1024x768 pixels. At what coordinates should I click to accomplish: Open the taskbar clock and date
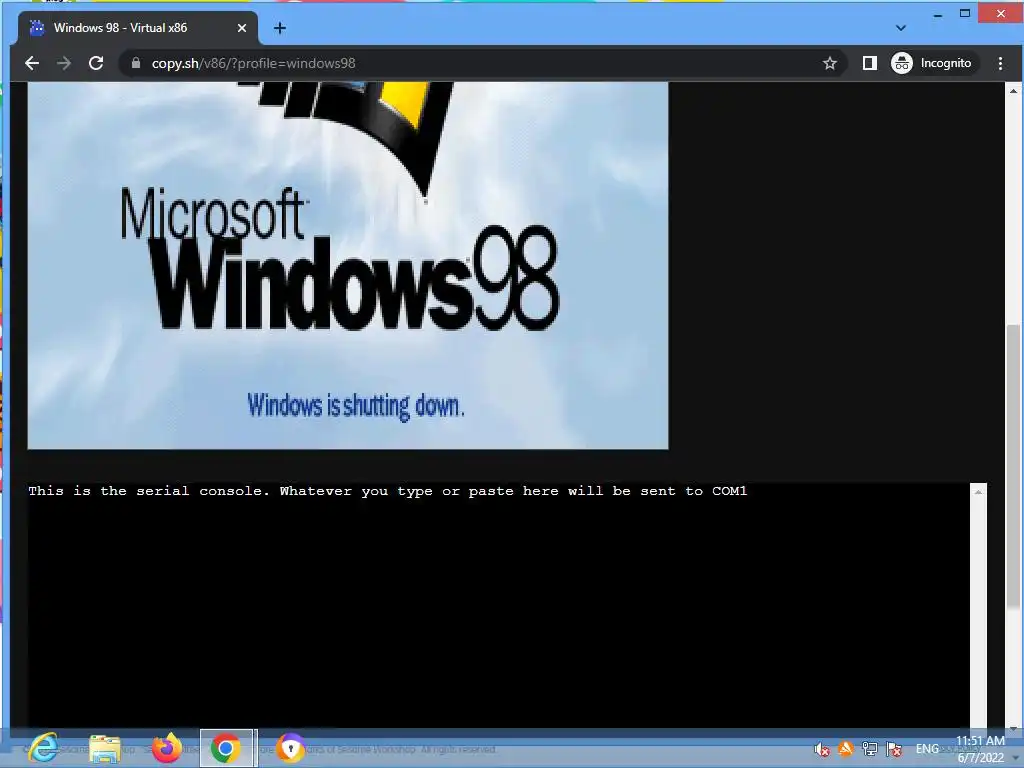[x=980, y=749]
